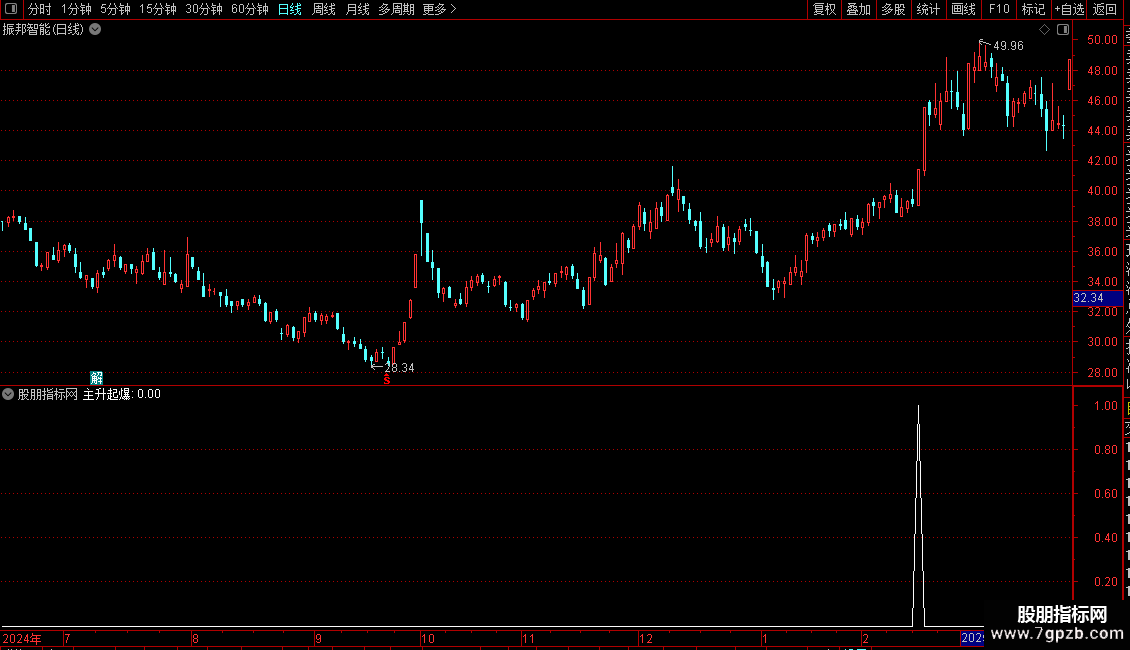Click the 28.34 low price label

[399, 368]
